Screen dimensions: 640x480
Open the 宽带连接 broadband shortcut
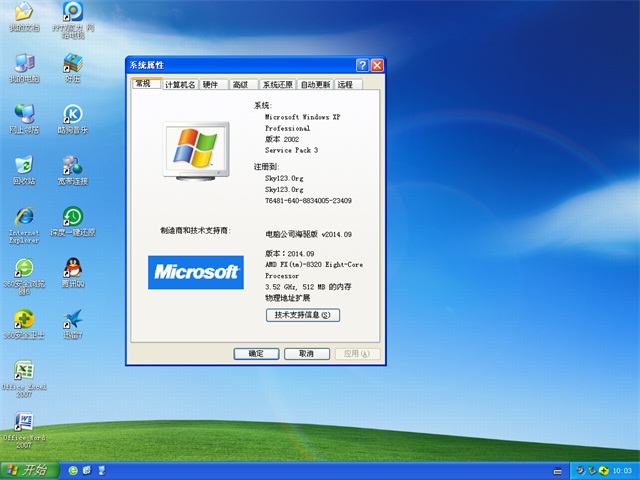pos(72,166)
